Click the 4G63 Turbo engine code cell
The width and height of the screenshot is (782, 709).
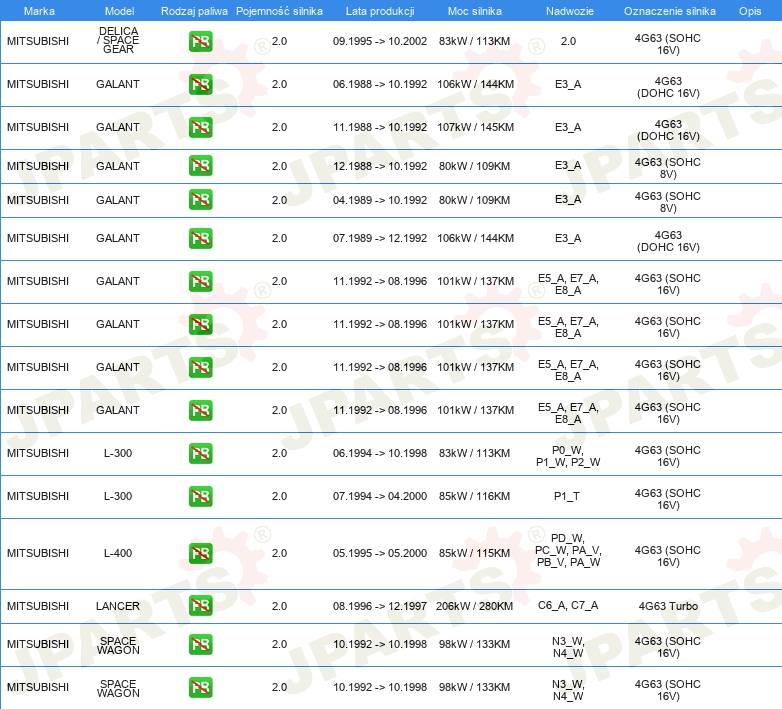pyautogui.click(x=668, y=606)
